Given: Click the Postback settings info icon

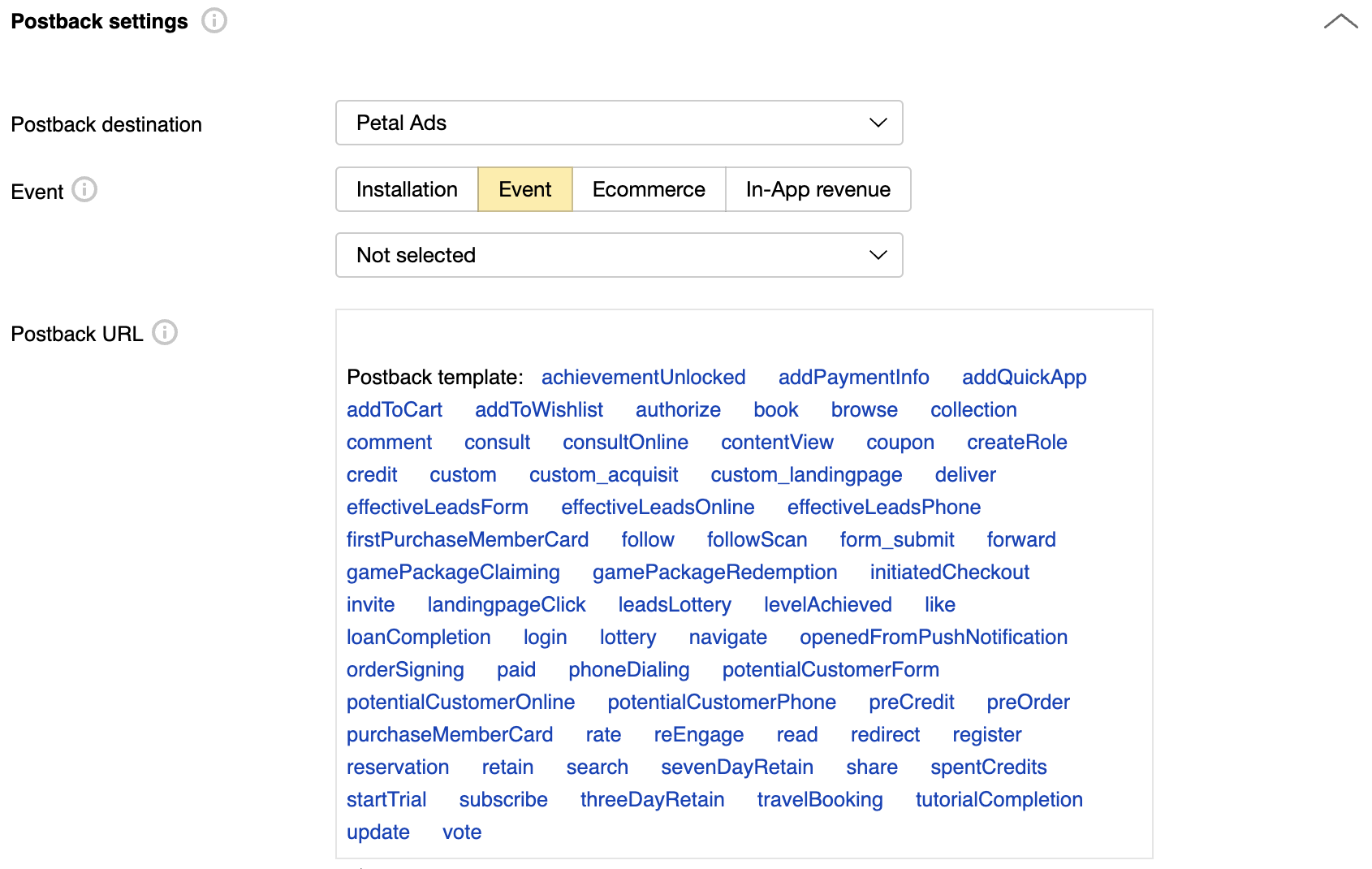Looking at the screenshot, I should coord(214,20).
